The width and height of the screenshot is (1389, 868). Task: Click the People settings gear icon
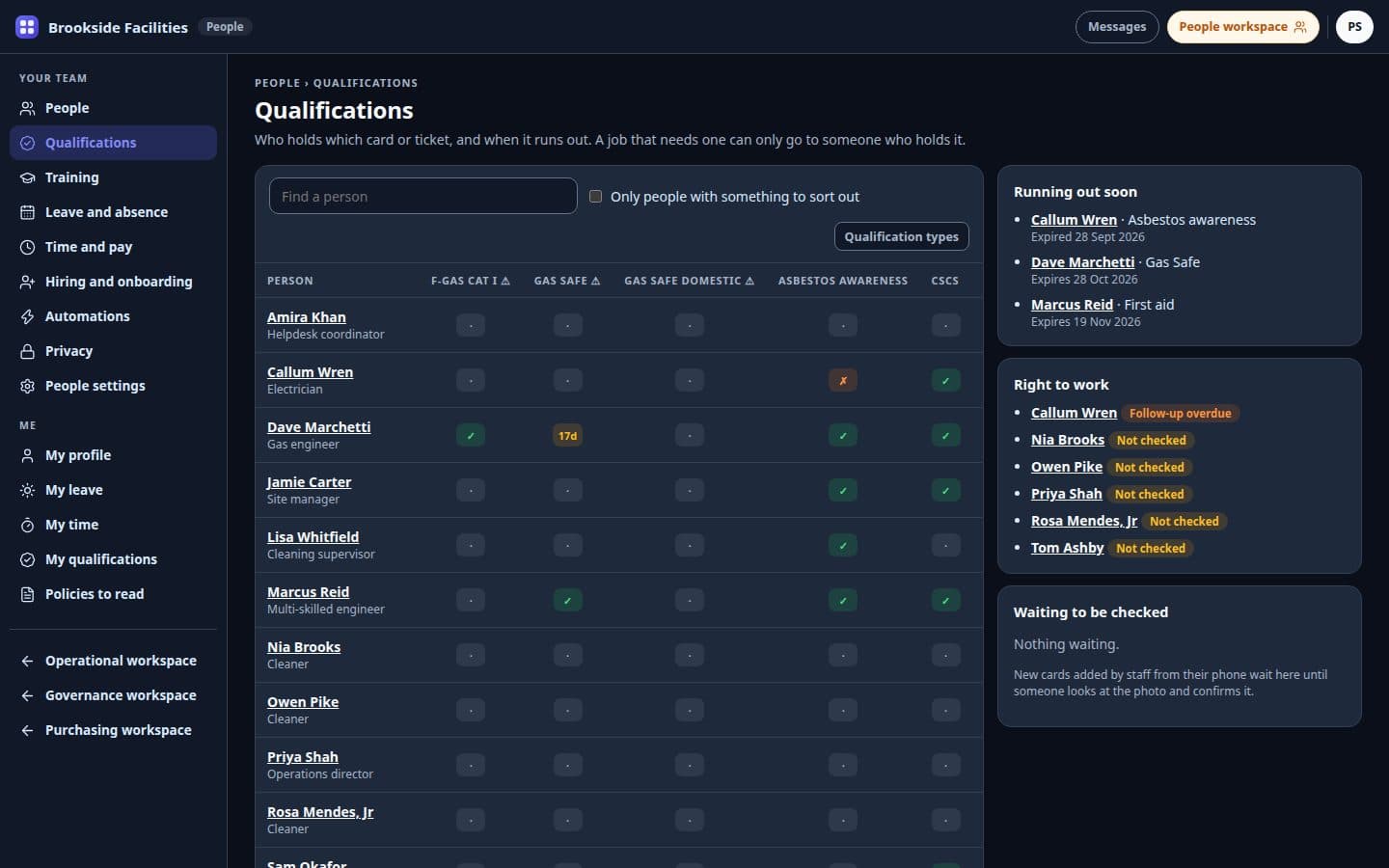coord(27,386)
